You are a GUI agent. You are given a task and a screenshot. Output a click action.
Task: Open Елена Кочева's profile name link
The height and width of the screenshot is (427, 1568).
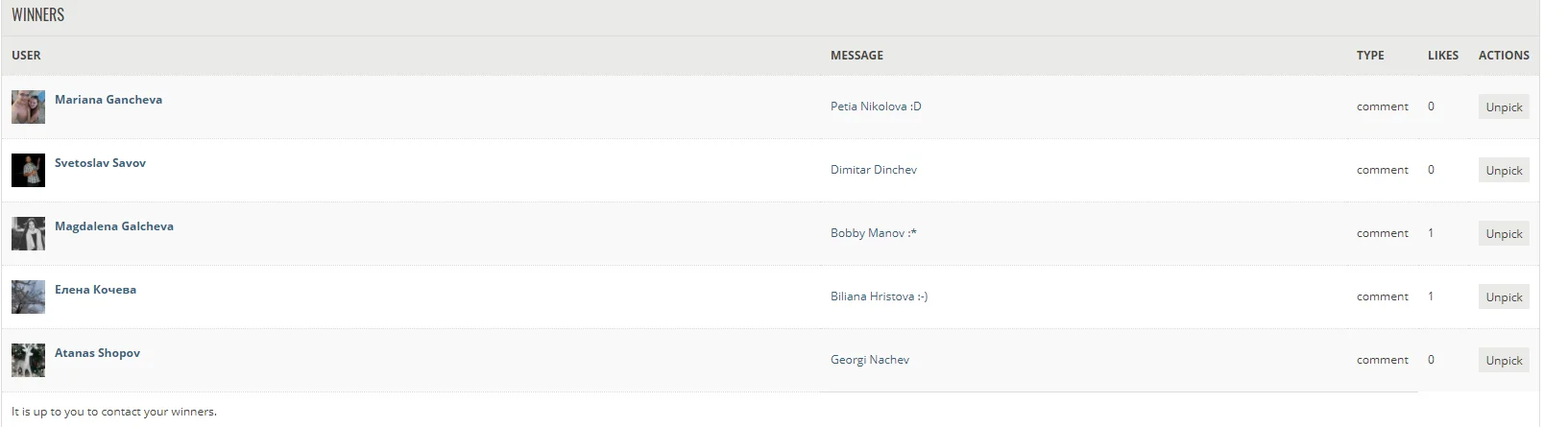(x=95, y=290)
